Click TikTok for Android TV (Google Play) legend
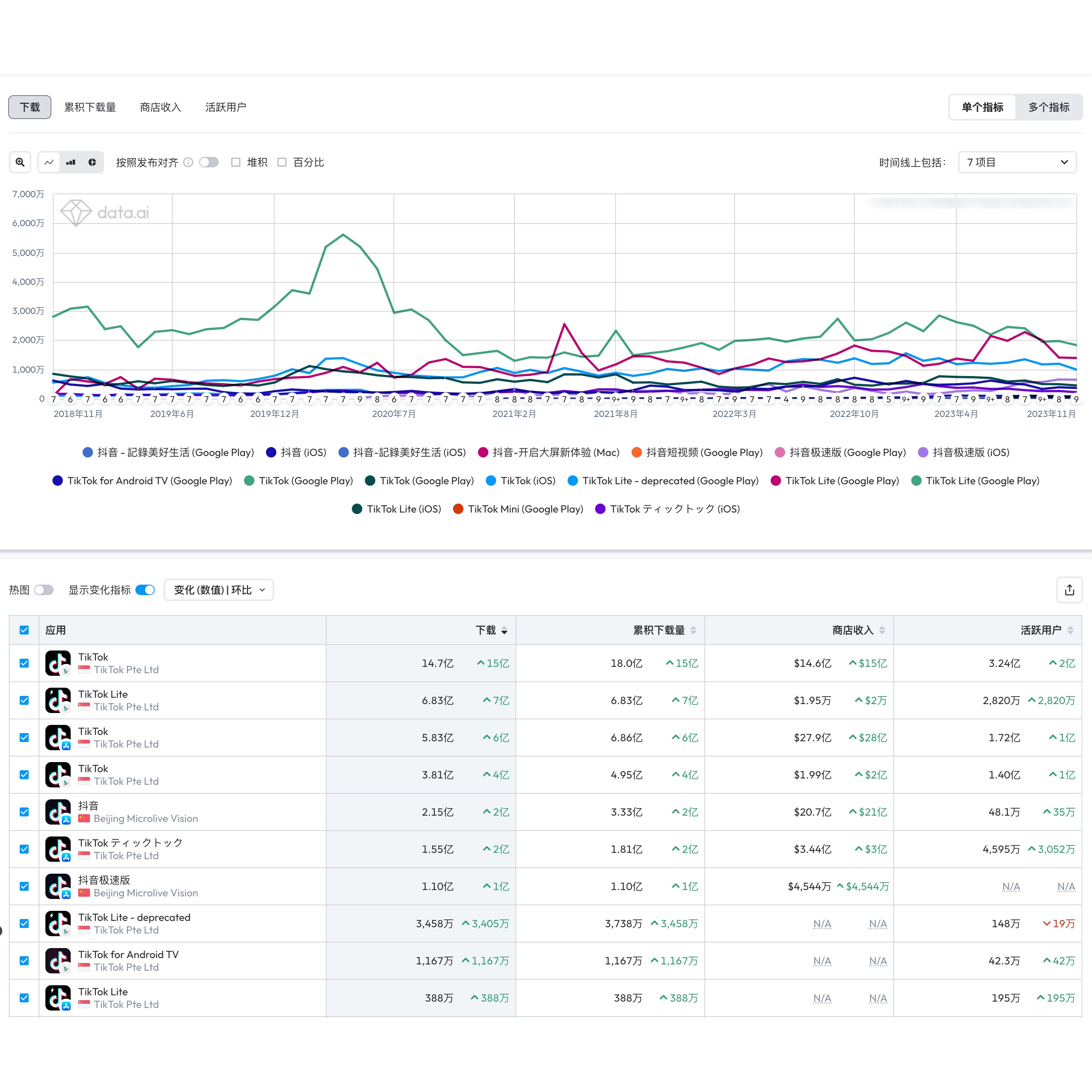The image size is (1092, 1092). pyautogui.click(x=142, y=481)
